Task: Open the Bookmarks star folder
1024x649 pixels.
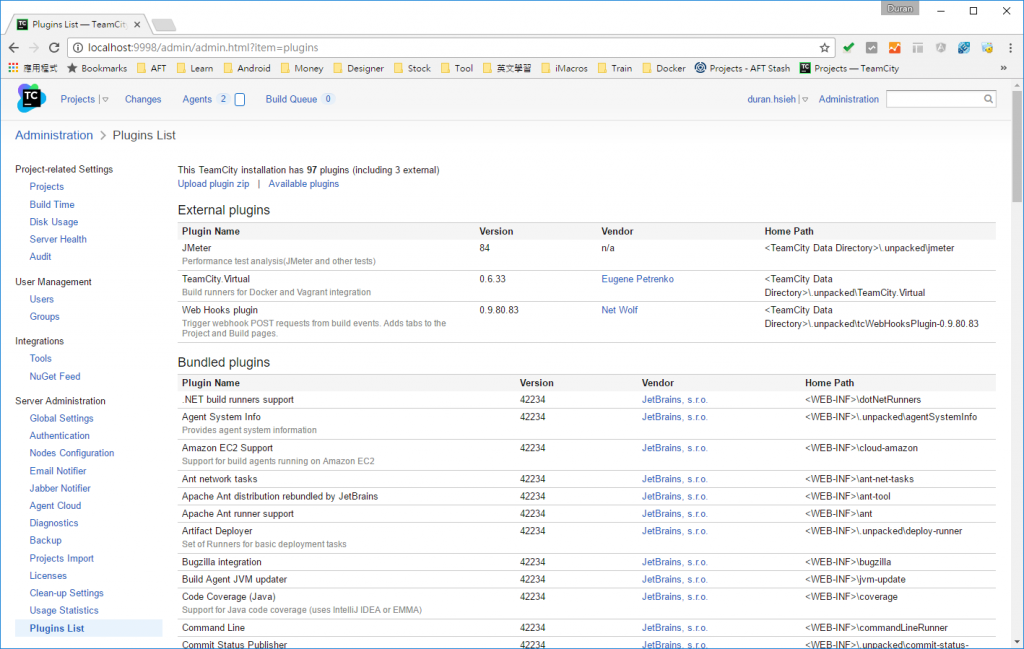Action: click(x=97, y=68)
